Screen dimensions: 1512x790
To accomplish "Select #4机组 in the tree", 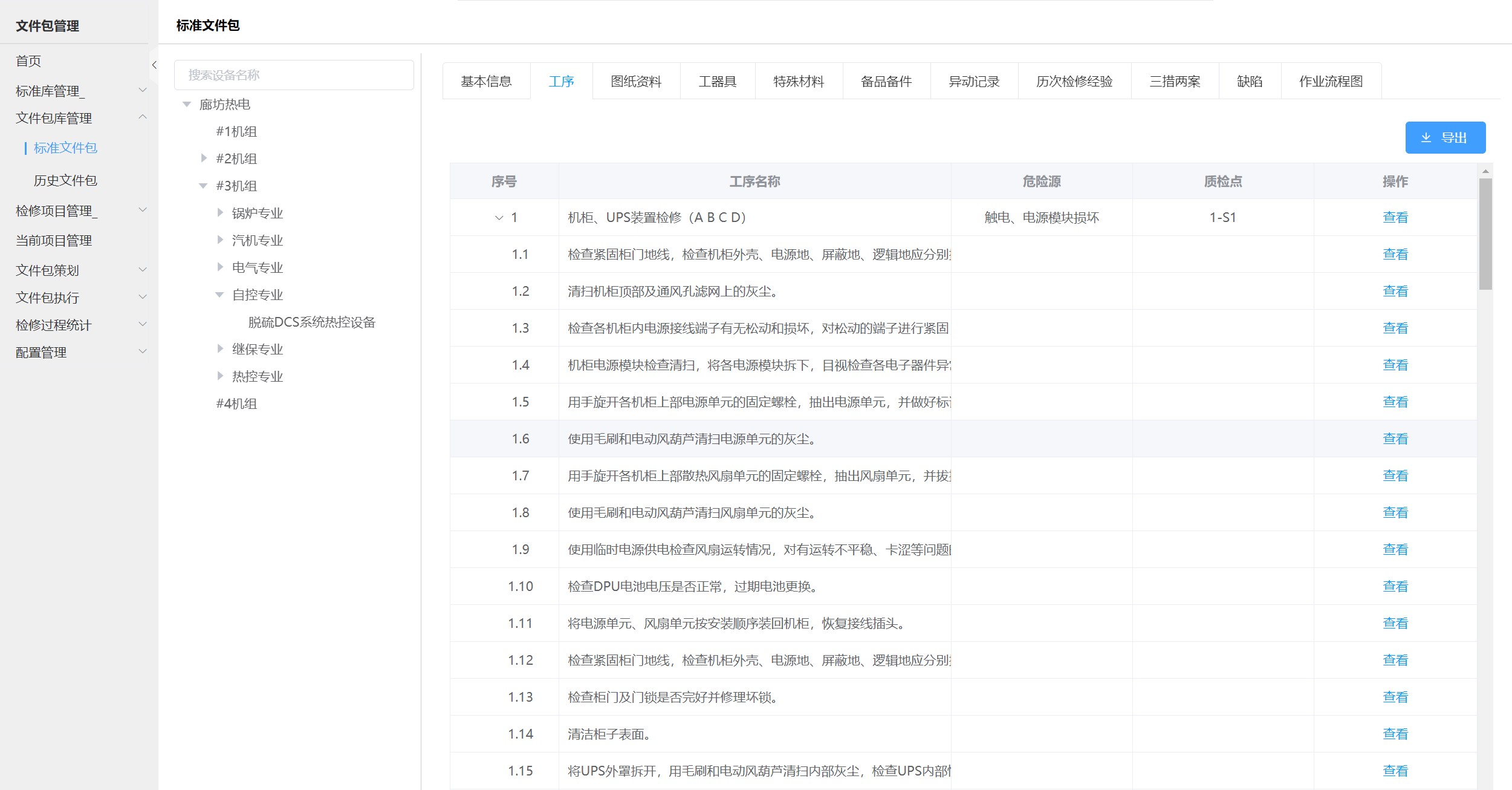I will coord(237,403).
